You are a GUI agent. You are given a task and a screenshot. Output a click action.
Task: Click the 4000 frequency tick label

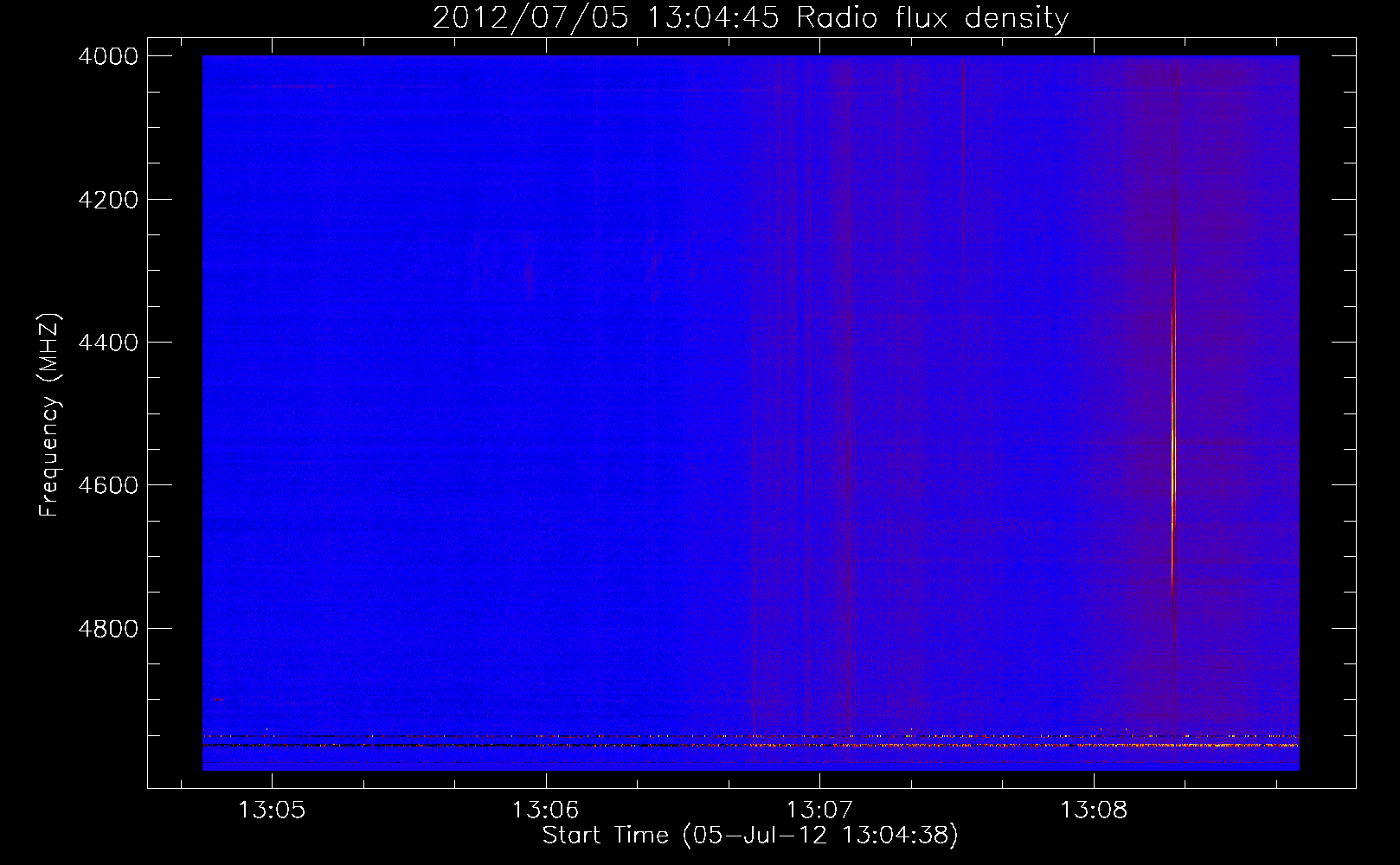coord(108,56)
